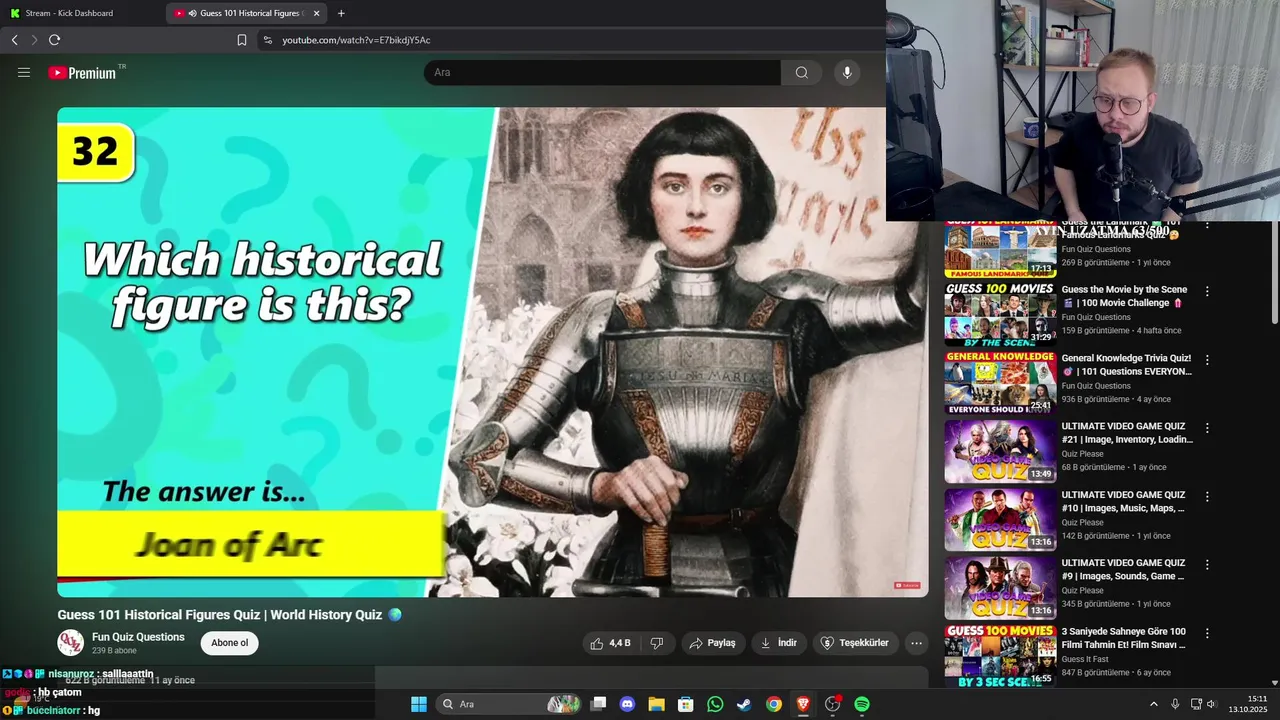1280x720 pixels.
Task: Go back with browser back arrow
Action: coord(14,40)
